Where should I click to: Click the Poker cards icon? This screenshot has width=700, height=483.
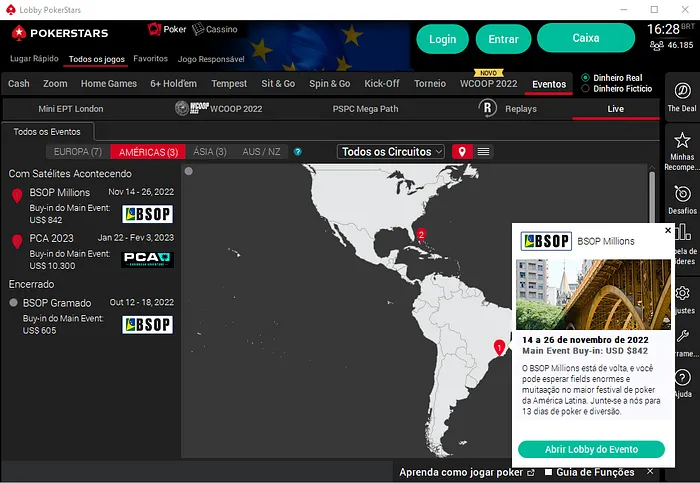[x=154, y=29]
